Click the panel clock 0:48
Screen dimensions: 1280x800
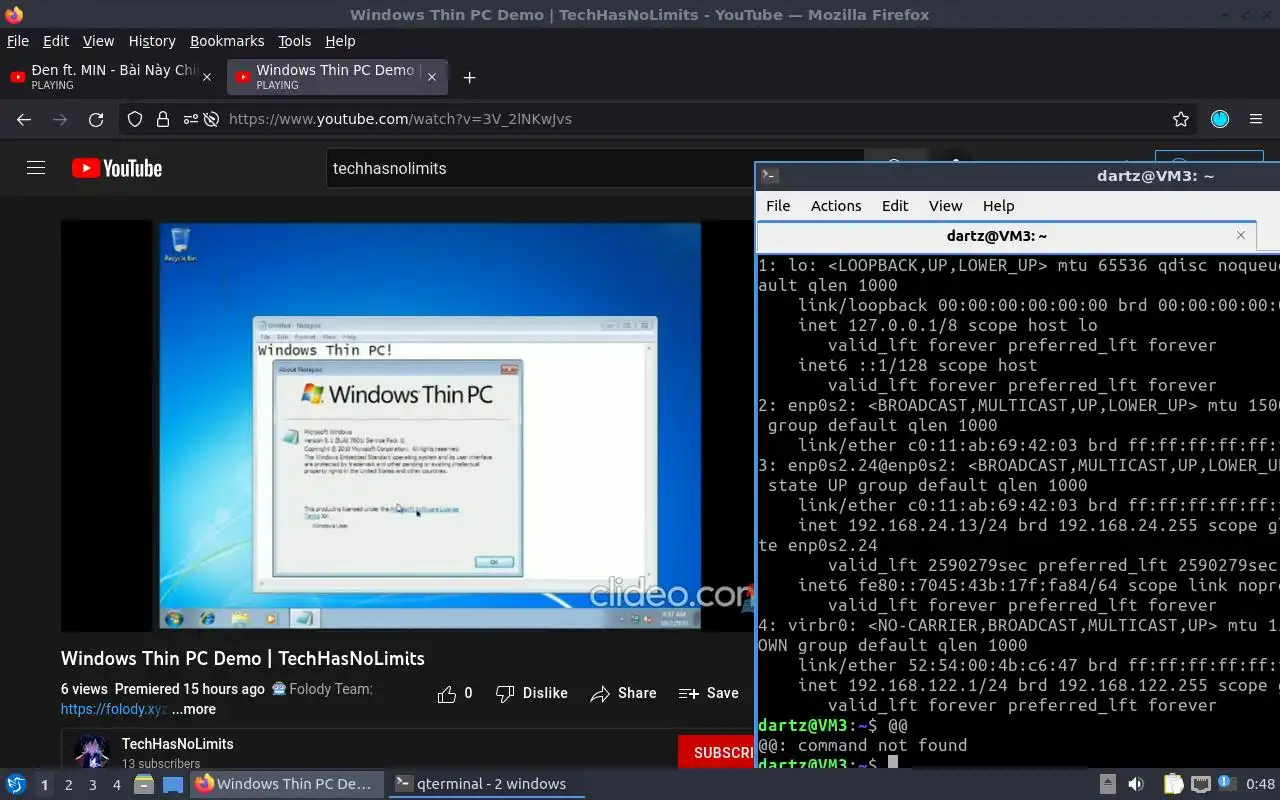tap(1260, 784)
